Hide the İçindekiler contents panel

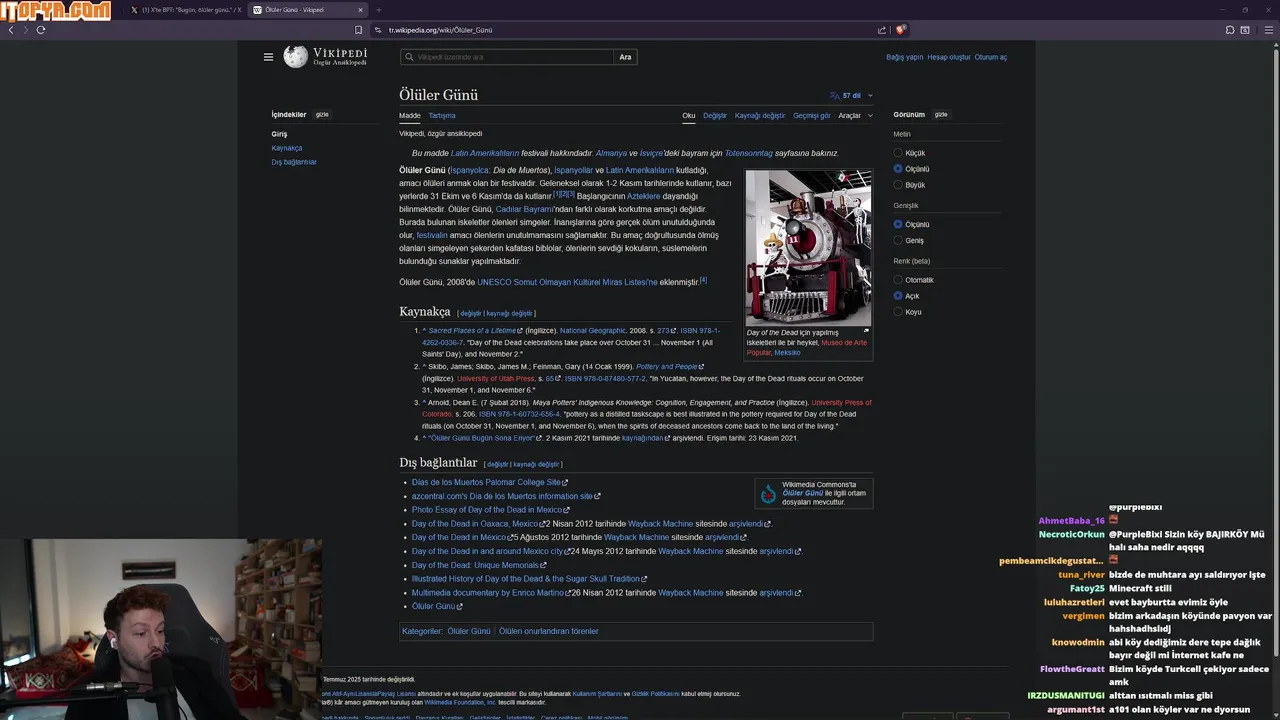(322, 115)
